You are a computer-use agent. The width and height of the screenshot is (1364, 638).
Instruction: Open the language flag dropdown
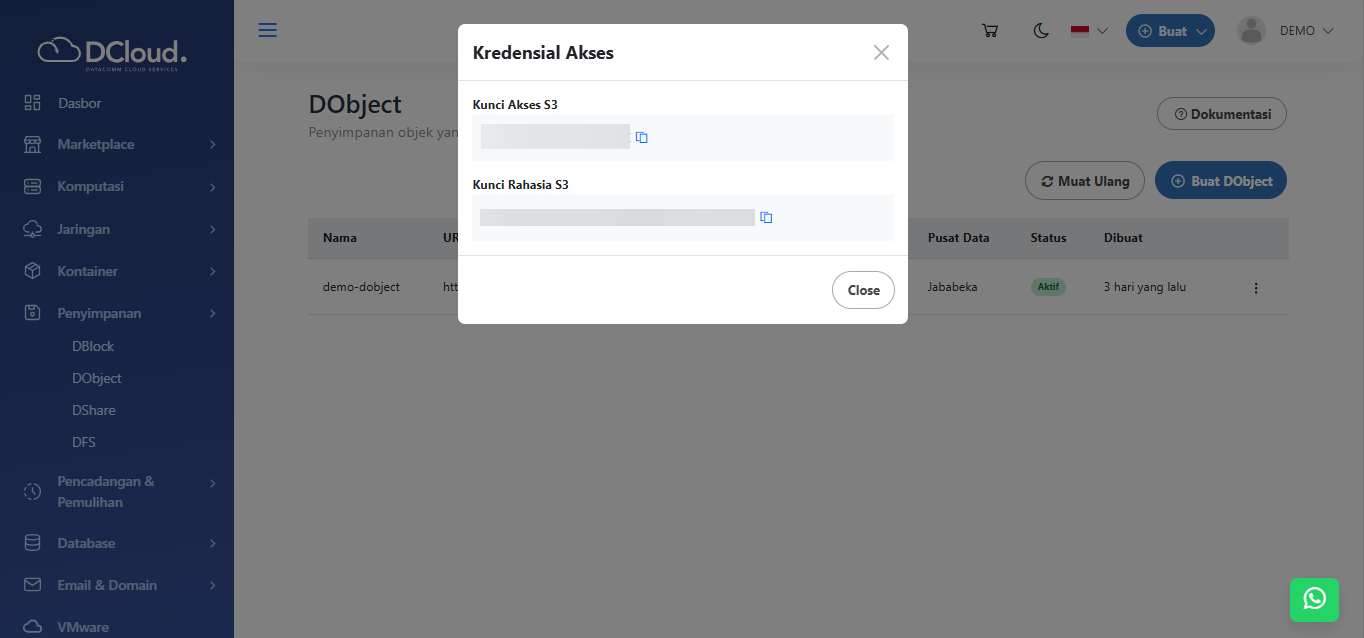(1089, 31)
